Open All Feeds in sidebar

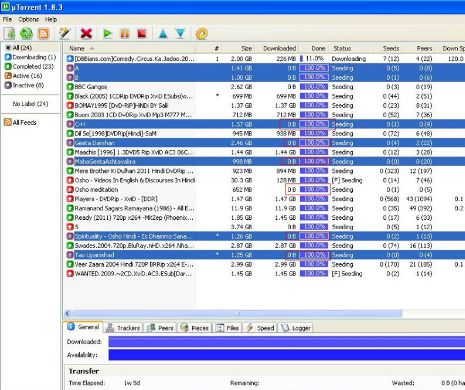click(20, 122)
